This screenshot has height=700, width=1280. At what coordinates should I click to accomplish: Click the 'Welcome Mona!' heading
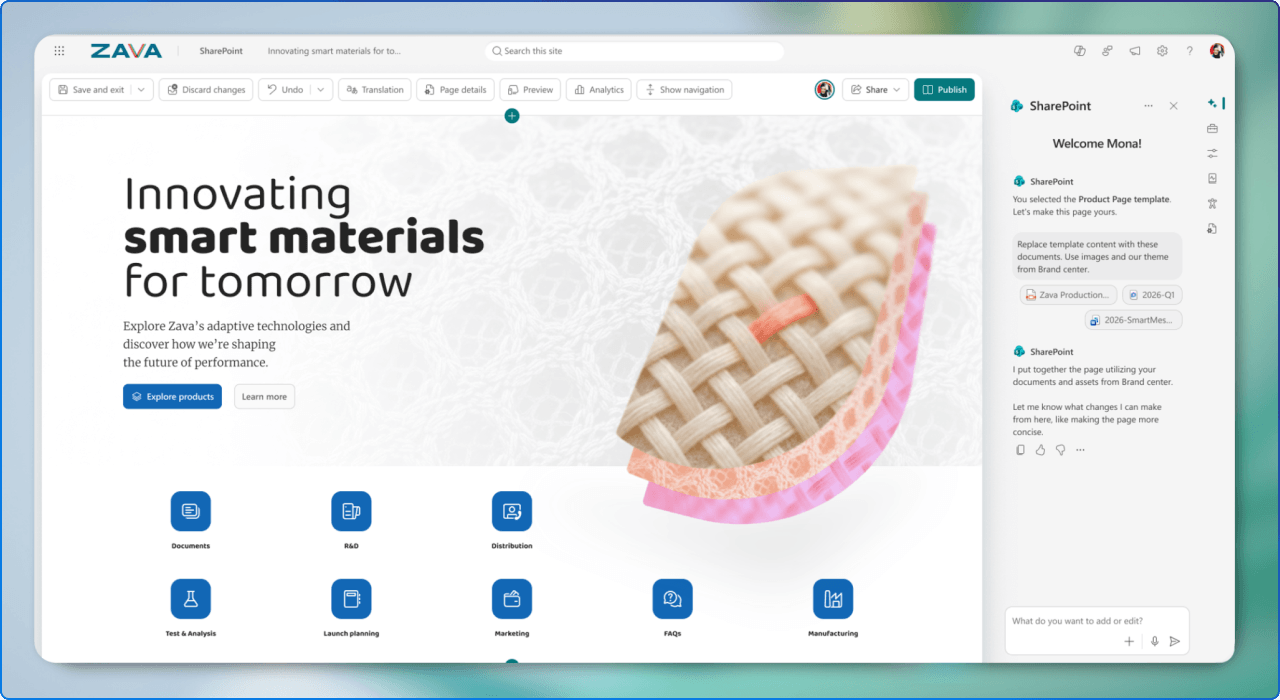[1097, 144]
